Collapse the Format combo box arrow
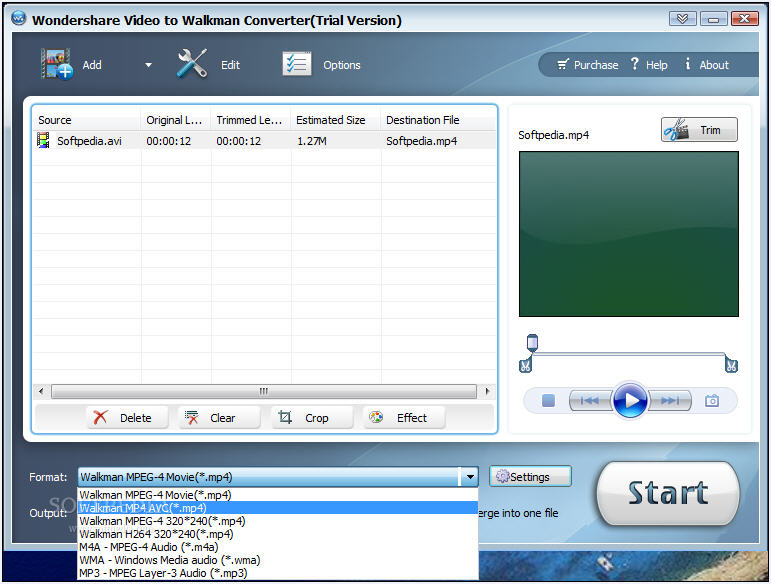This screenshot has height=584, width=771. tap(470, 477)
